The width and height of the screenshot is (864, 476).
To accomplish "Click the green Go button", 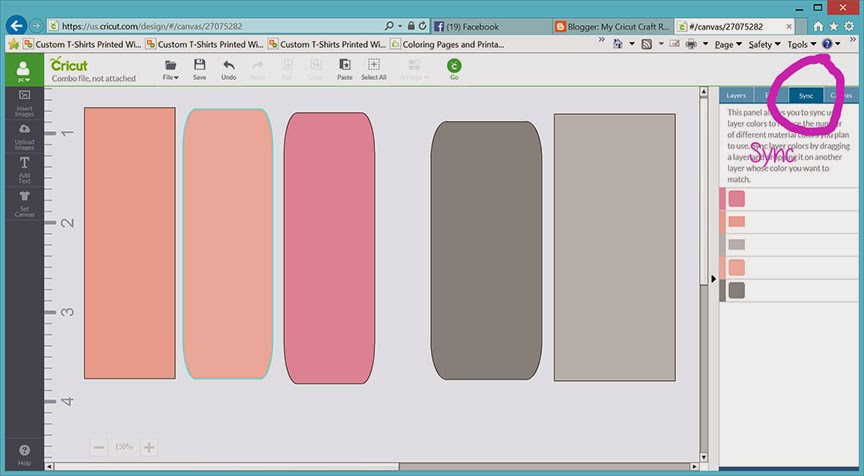I will [454, 69].
